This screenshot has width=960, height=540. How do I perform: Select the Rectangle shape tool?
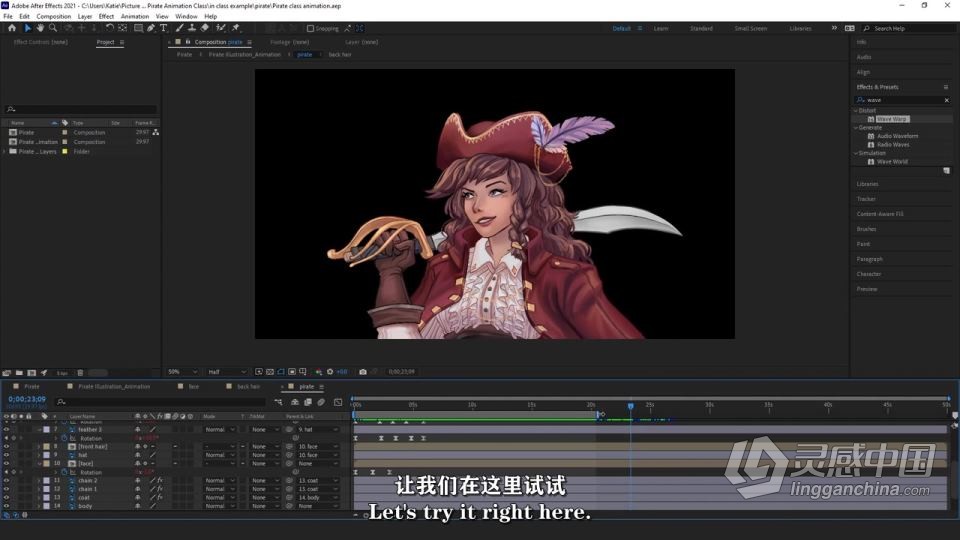(138, 28)
